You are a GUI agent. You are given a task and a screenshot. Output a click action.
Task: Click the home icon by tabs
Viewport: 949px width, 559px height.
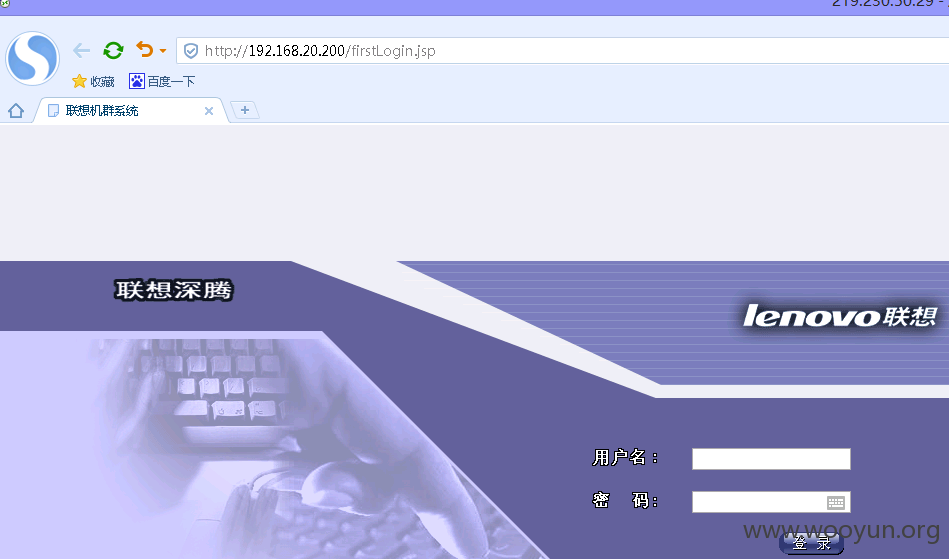point(16,111)
